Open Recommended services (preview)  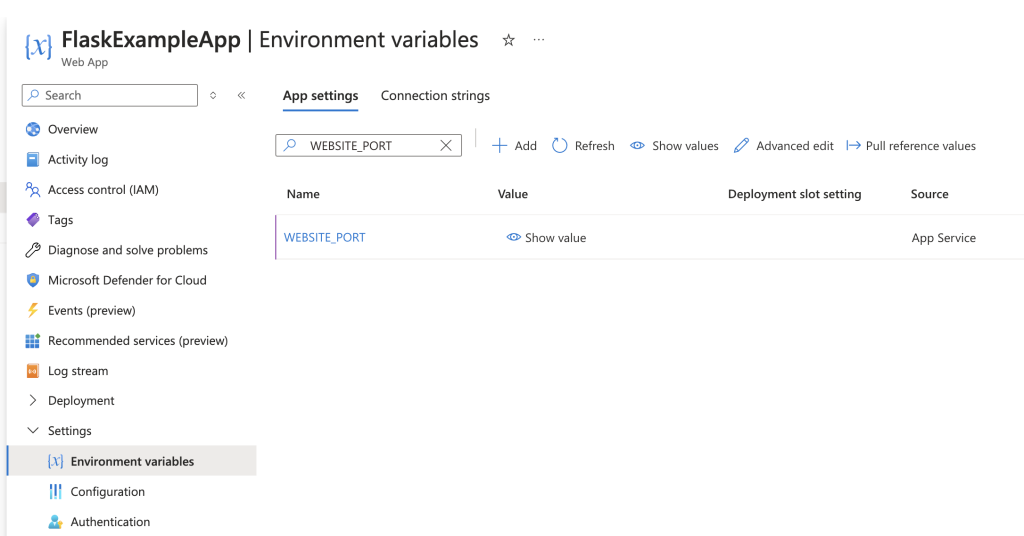point(138,341)
